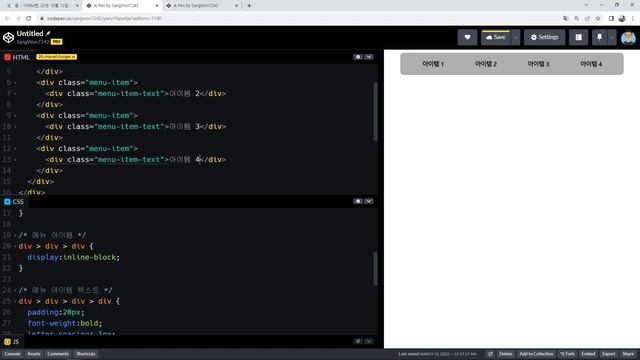Open the Comments panel

[x=58, y=354]
